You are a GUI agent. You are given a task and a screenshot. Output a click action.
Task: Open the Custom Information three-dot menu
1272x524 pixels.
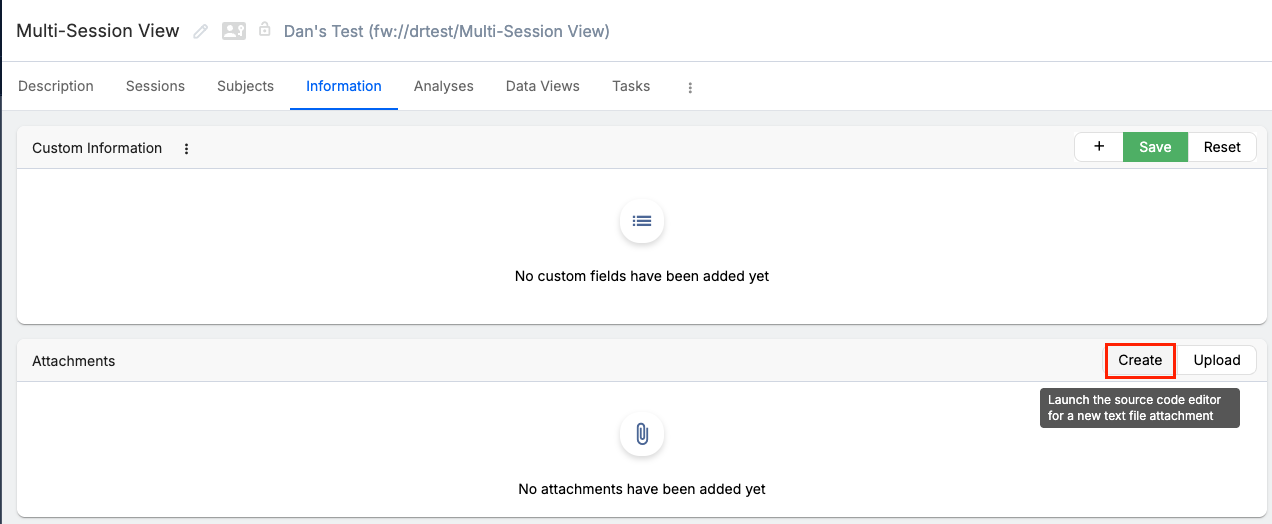pos(186,148)
